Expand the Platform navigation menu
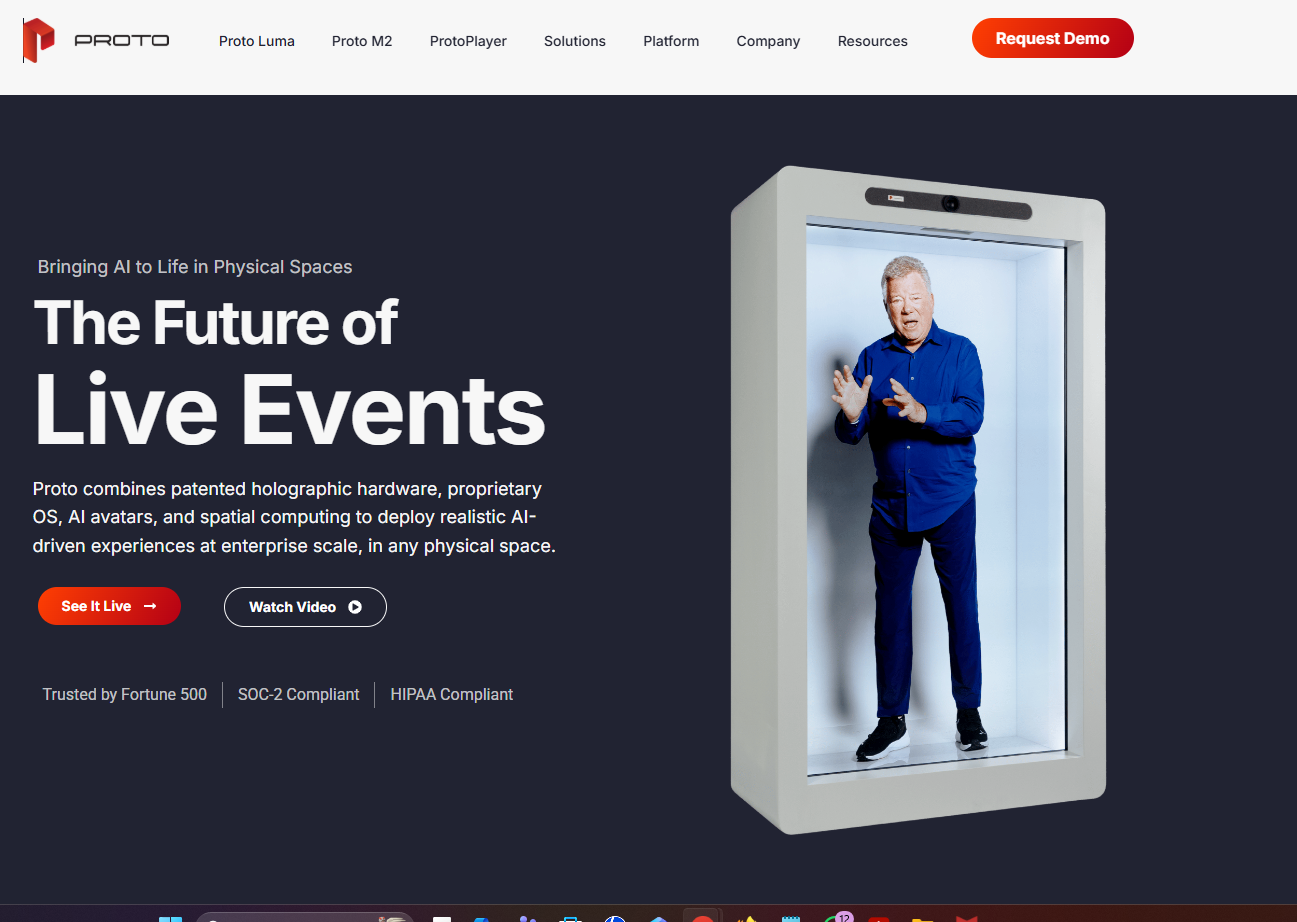1297x922 pixels. (671, 41)
